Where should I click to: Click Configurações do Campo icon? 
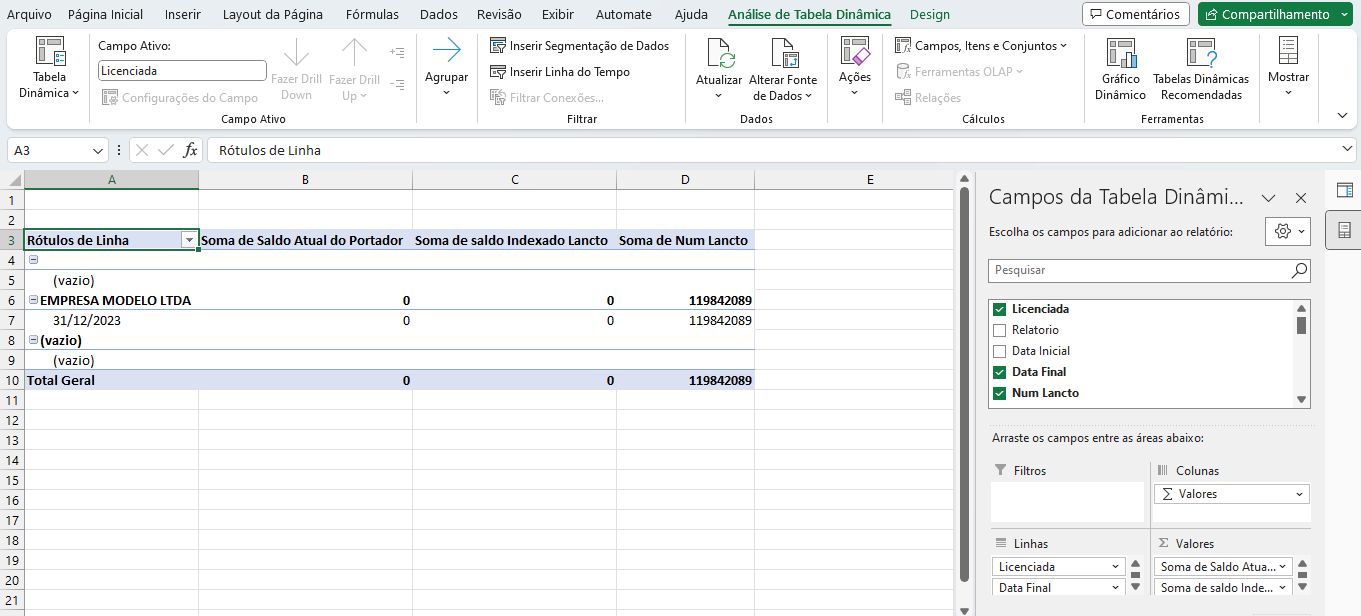(x=109, y=98)
